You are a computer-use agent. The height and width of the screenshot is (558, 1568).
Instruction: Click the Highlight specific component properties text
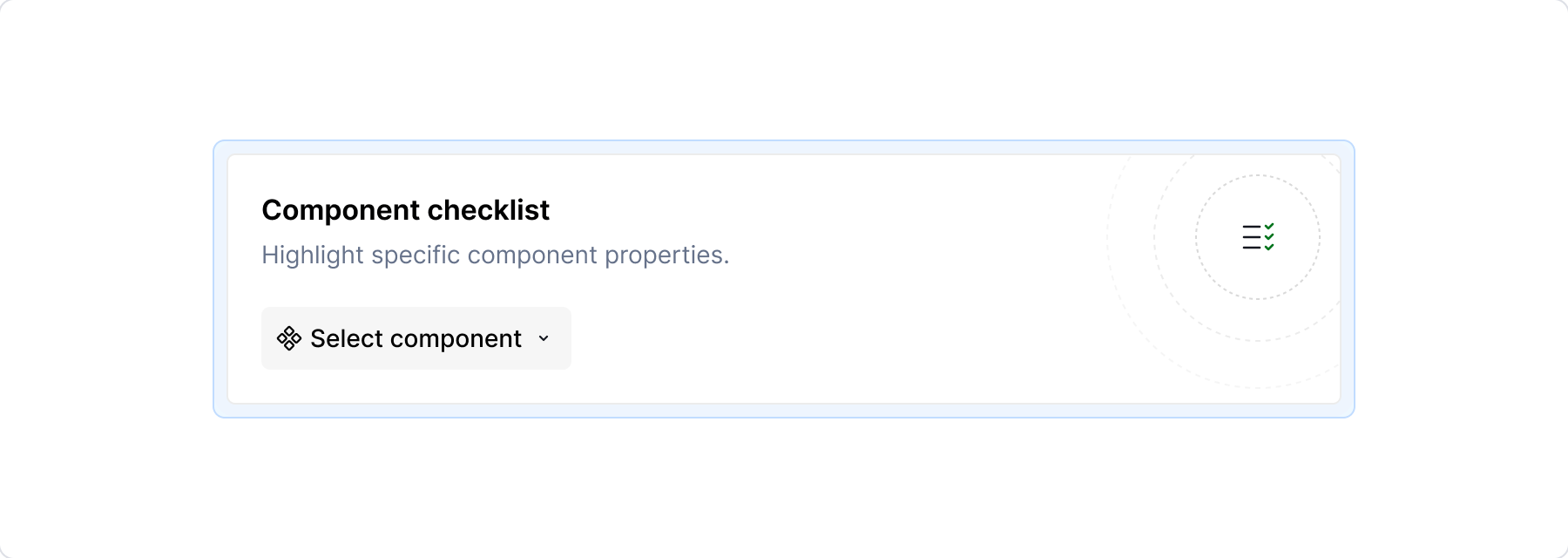[495, 255]
